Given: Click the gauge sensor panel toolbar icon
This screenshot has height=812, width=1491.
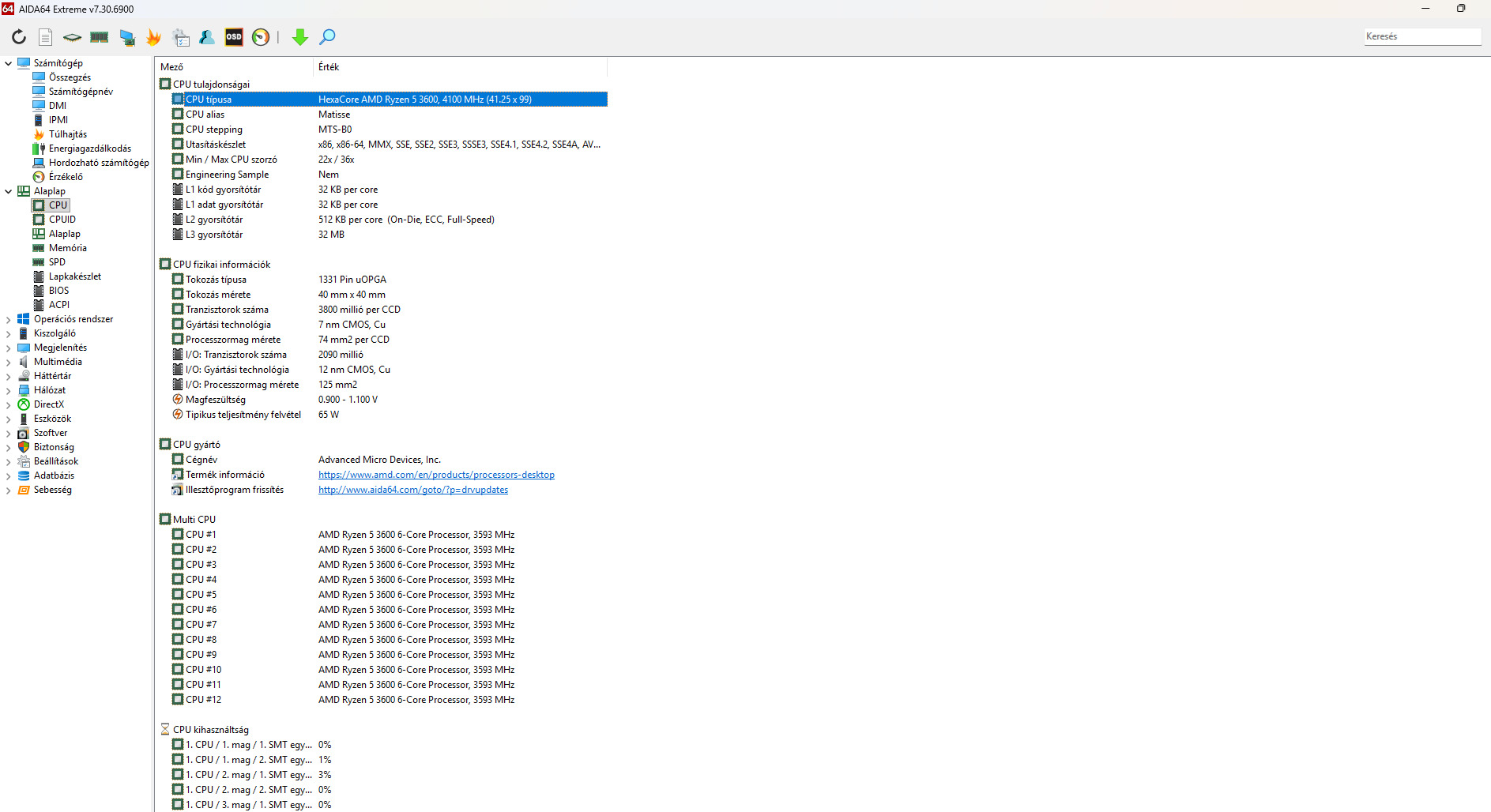Looking at the screenshot, I should (x=261, y=37).
